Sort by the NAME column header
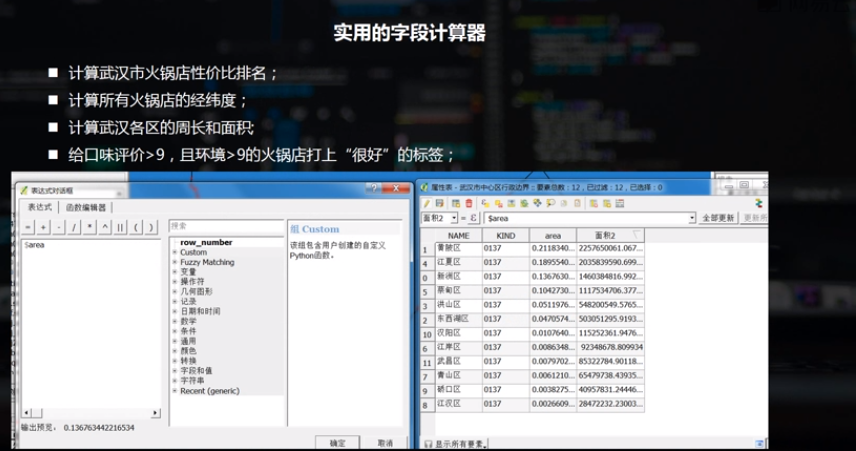This screenshot has width=856, height=451. (458, 236)
